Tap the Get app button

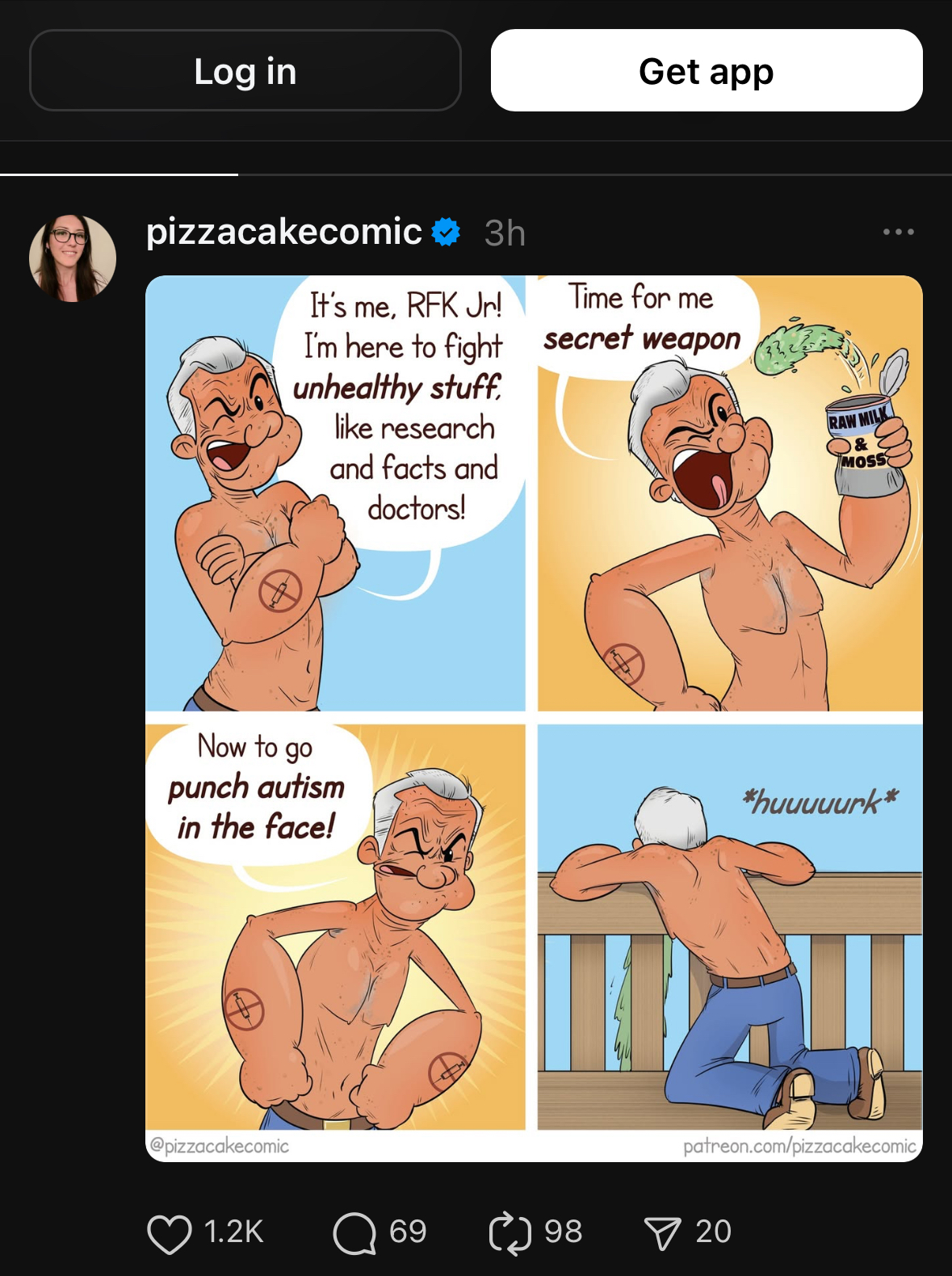pyautogui.click(x=707, y=70)
